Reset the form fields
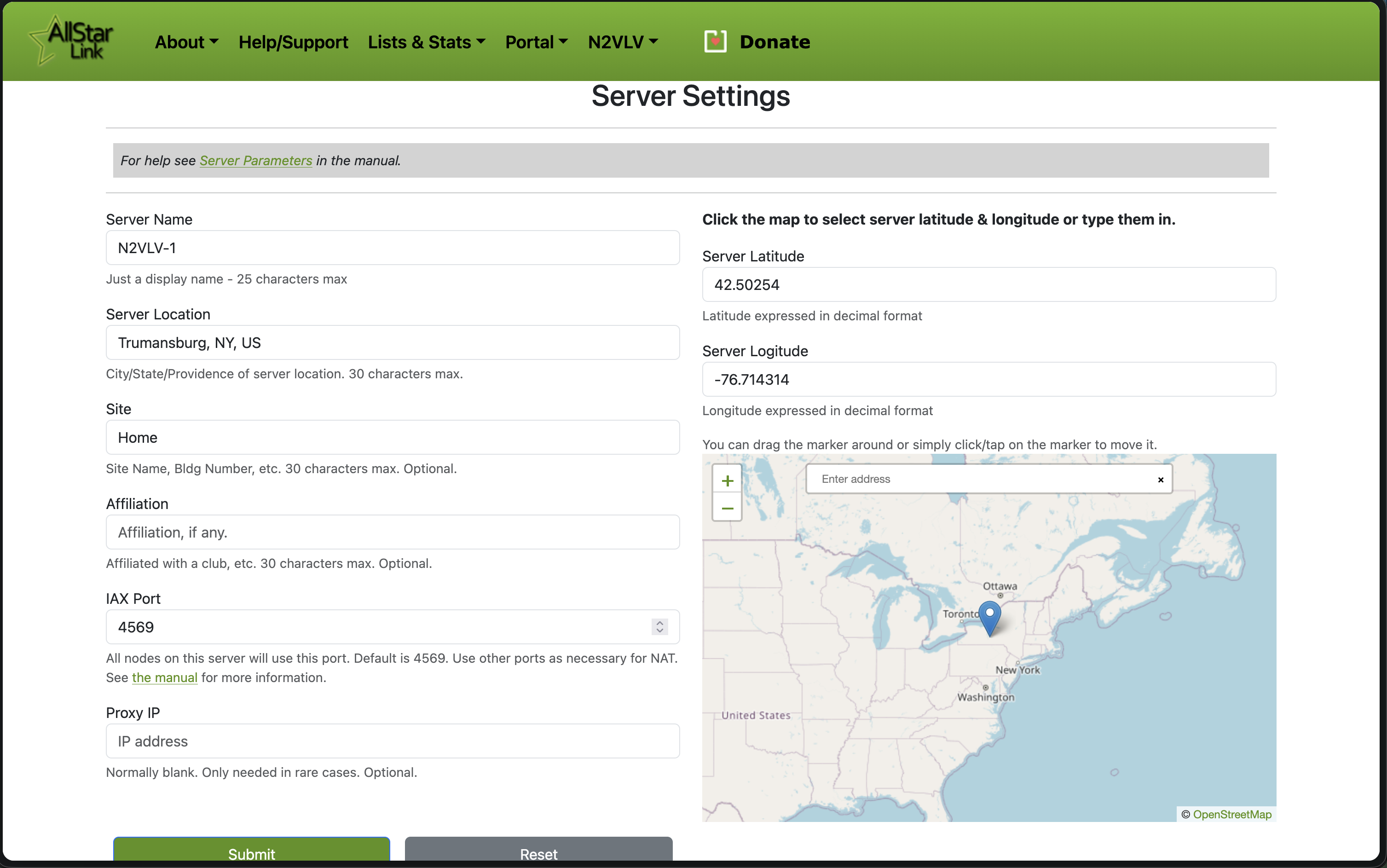 tap(537, 854)
